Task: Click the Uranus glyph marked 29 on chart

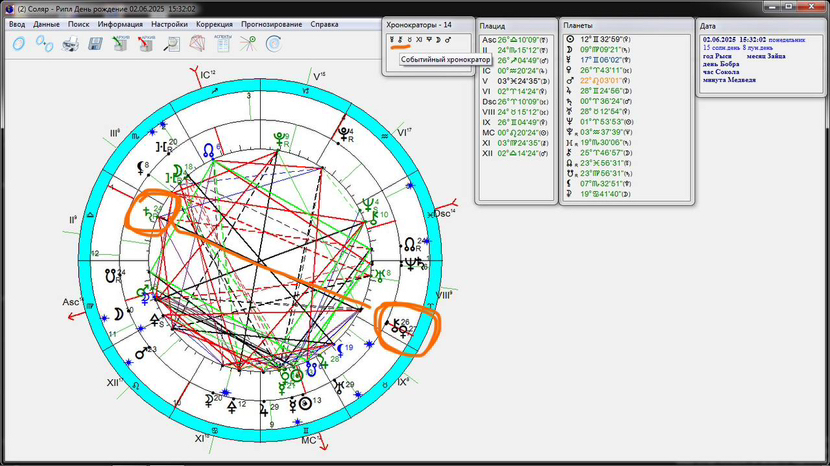Action: [338, 386]
